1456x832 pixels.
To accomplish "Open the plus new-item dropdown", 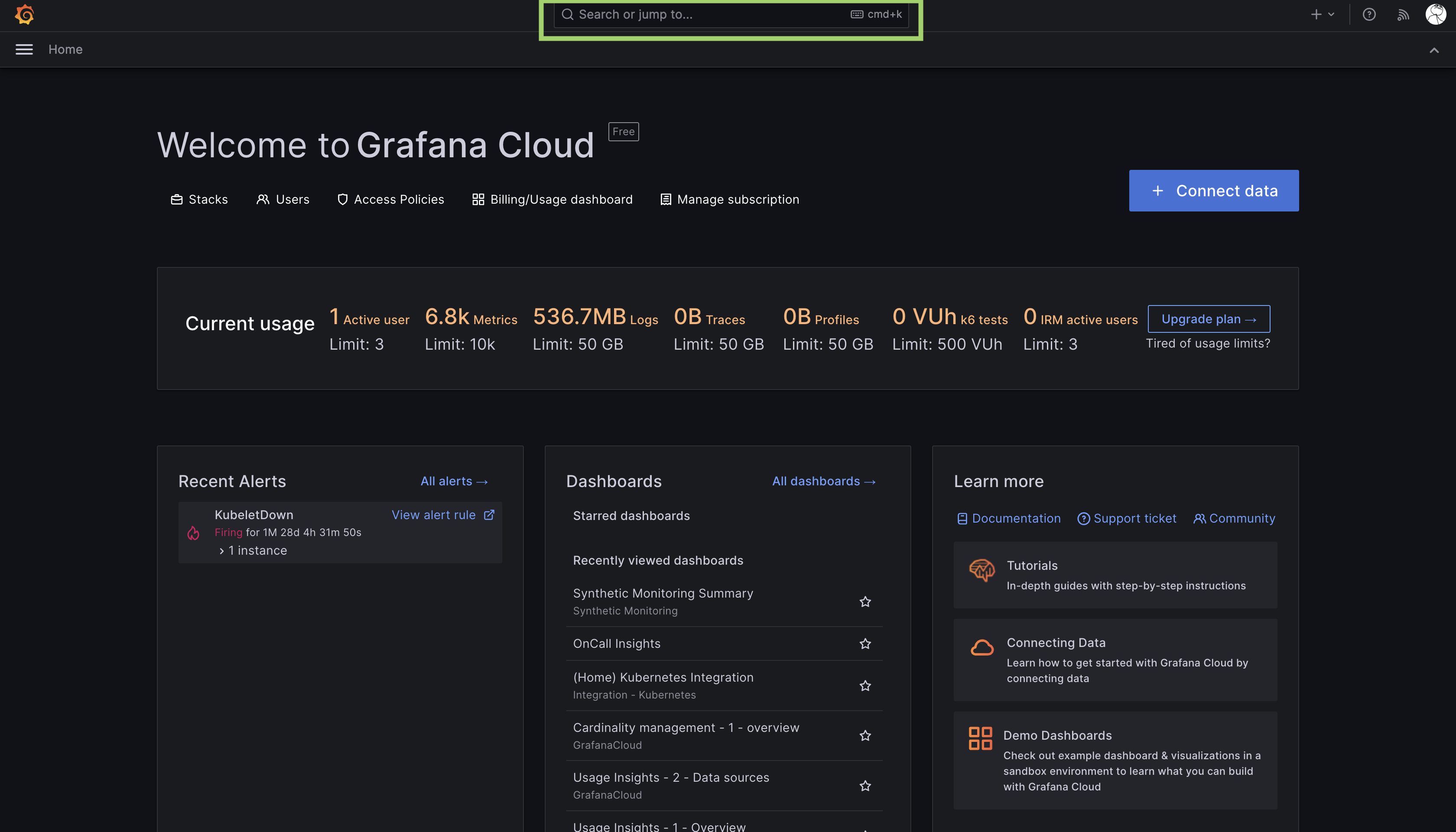I will tap(1322, 15).
